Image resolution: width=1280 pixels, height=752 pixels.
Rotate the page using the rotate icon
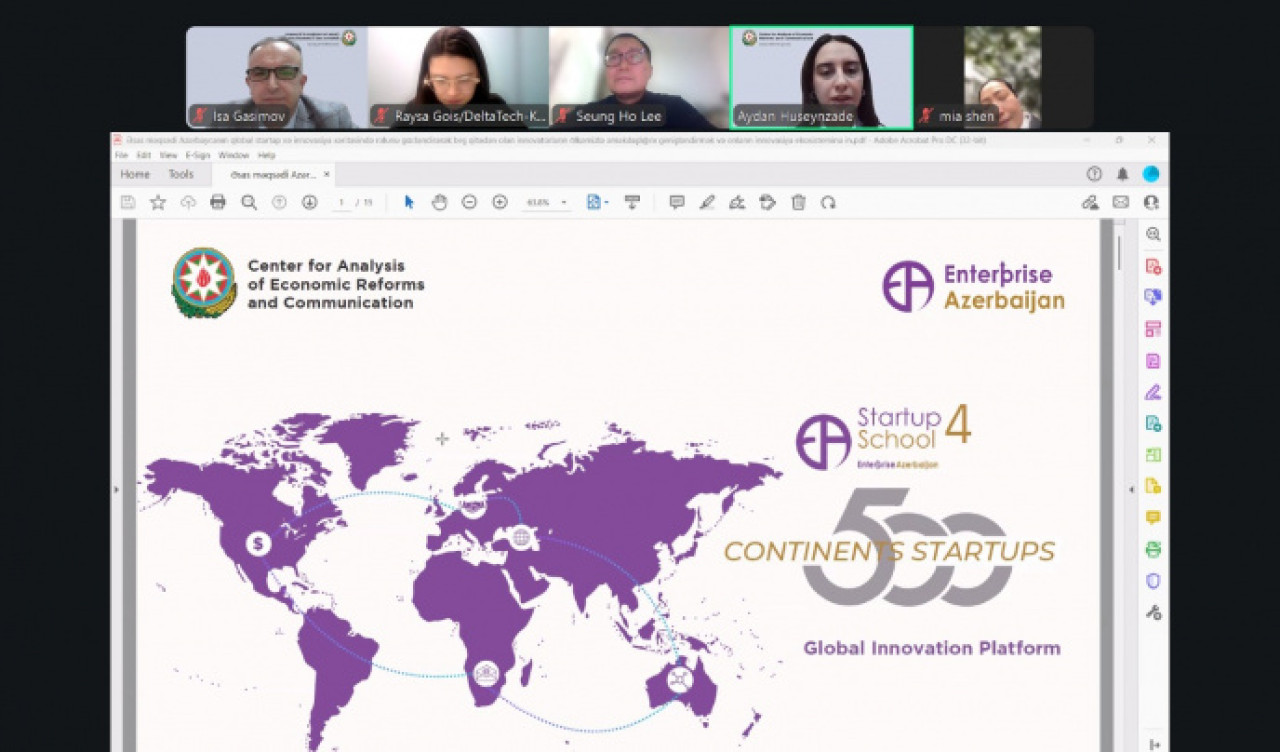point(828,202)
